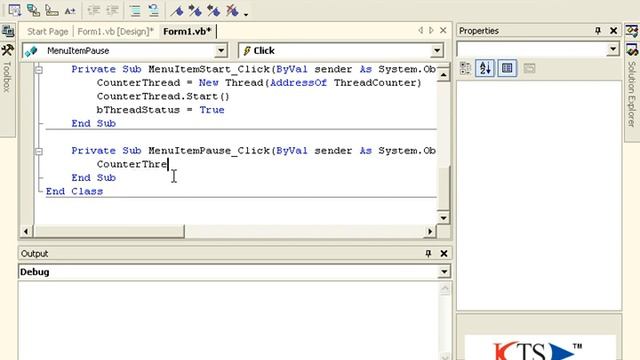Click Output pane scroll up arrow
Screen dimensions: 640x360
pyautogui.click(x=444, y=289)
